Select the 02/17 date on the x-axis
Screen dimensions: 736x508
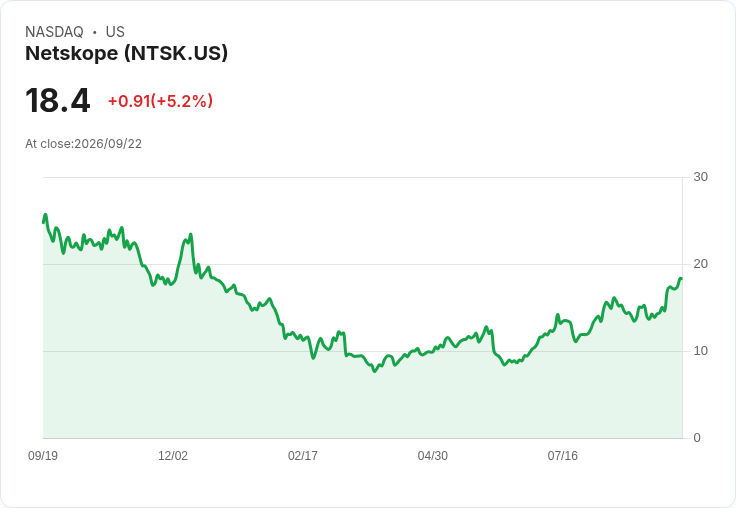303,455
